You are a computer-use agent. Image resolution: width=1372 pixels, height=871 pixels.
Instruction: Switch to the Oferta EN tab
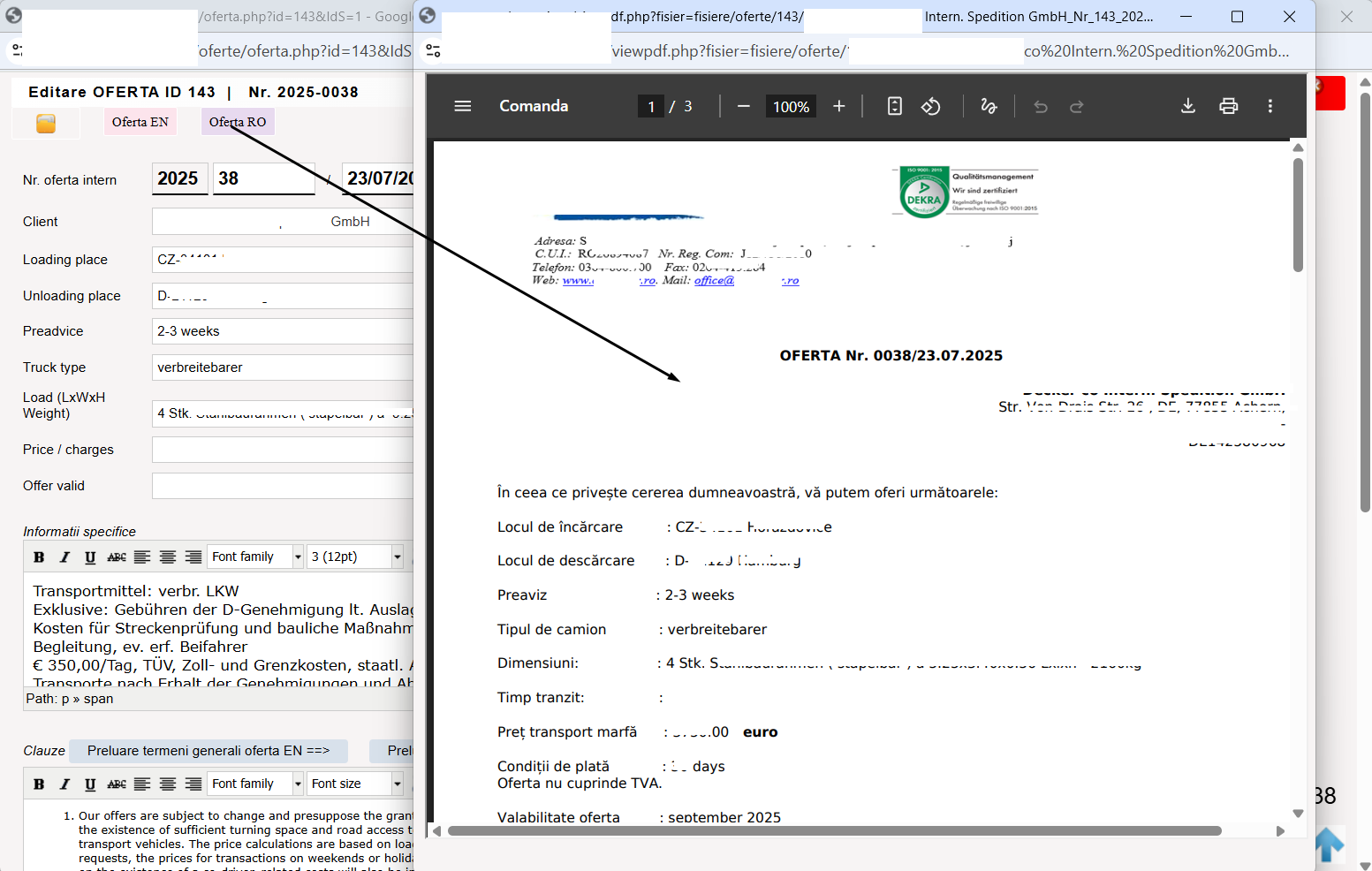click(140, 122)
